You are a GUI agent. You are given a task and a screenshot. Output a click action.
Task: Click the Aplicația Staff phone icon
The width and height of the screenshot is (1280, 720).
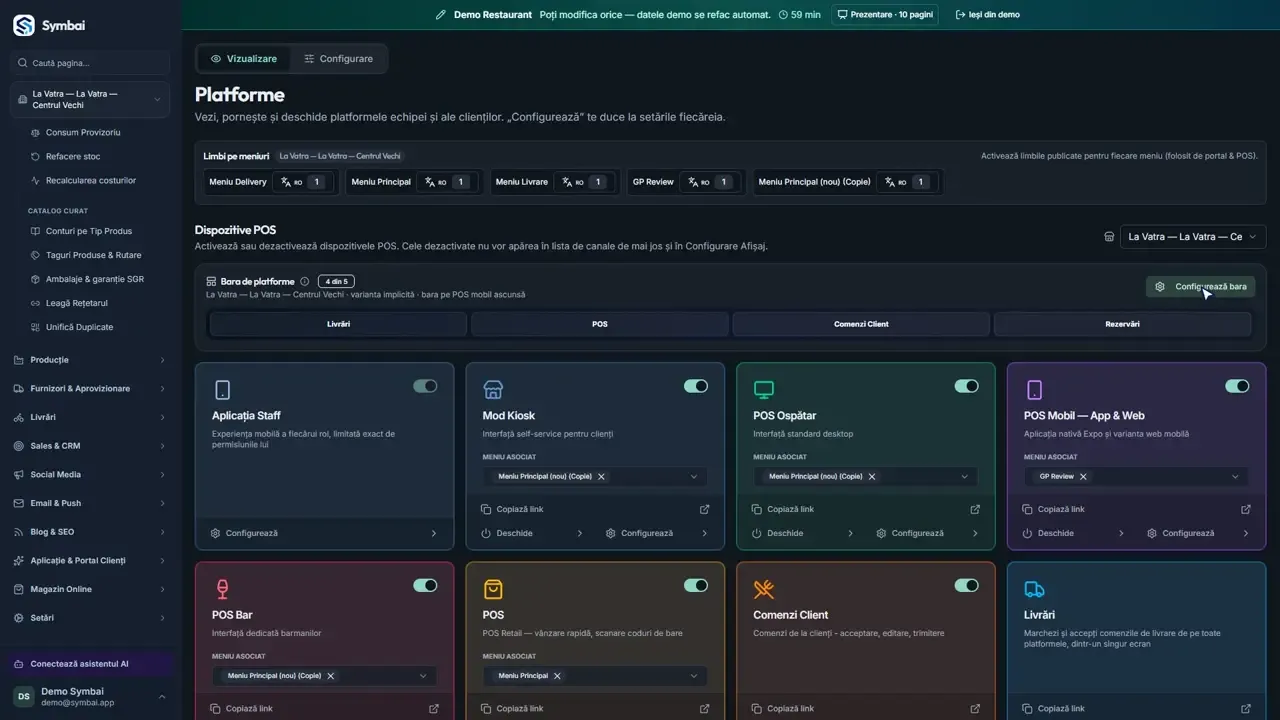(x=222, y=390)
